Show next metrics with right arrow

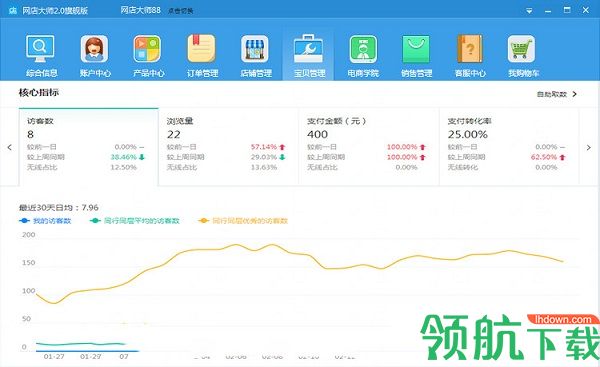coord(589,147)
